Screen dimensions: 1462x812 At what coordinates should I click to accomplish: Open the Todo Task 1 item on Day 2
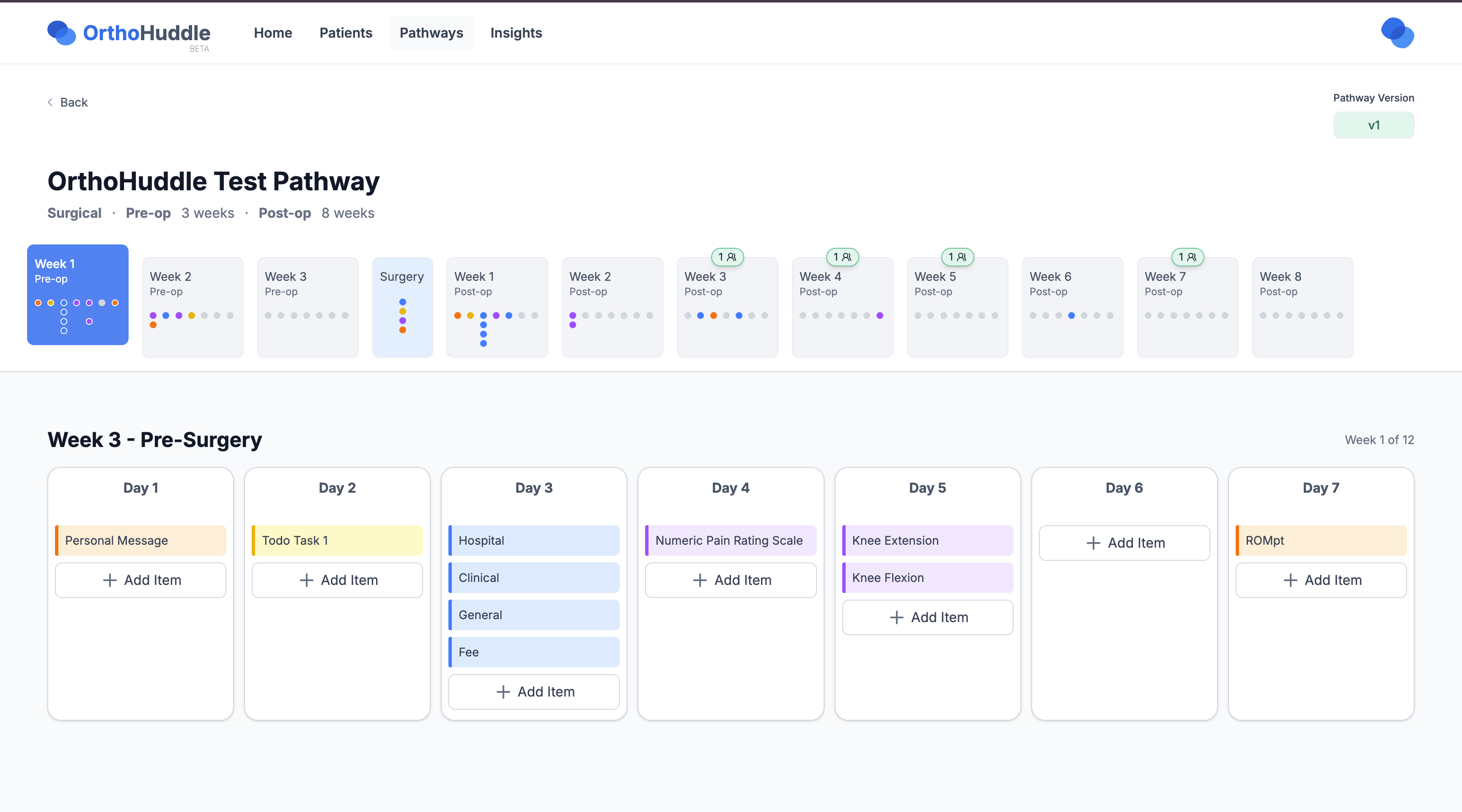(337, 540)
